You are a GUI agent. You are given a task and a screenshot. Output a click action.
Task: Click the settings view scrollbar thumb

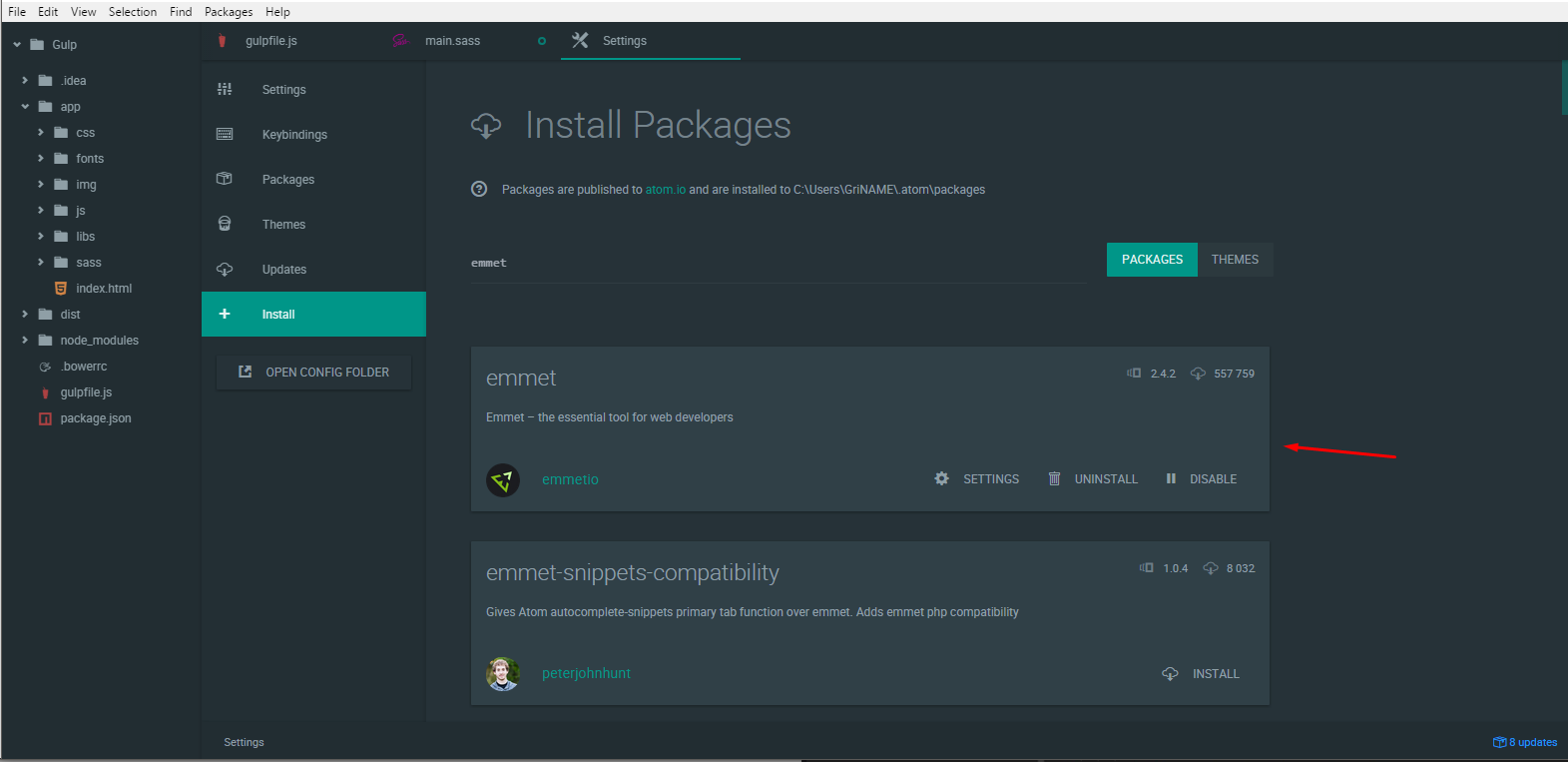click(x=1564, y=88)
